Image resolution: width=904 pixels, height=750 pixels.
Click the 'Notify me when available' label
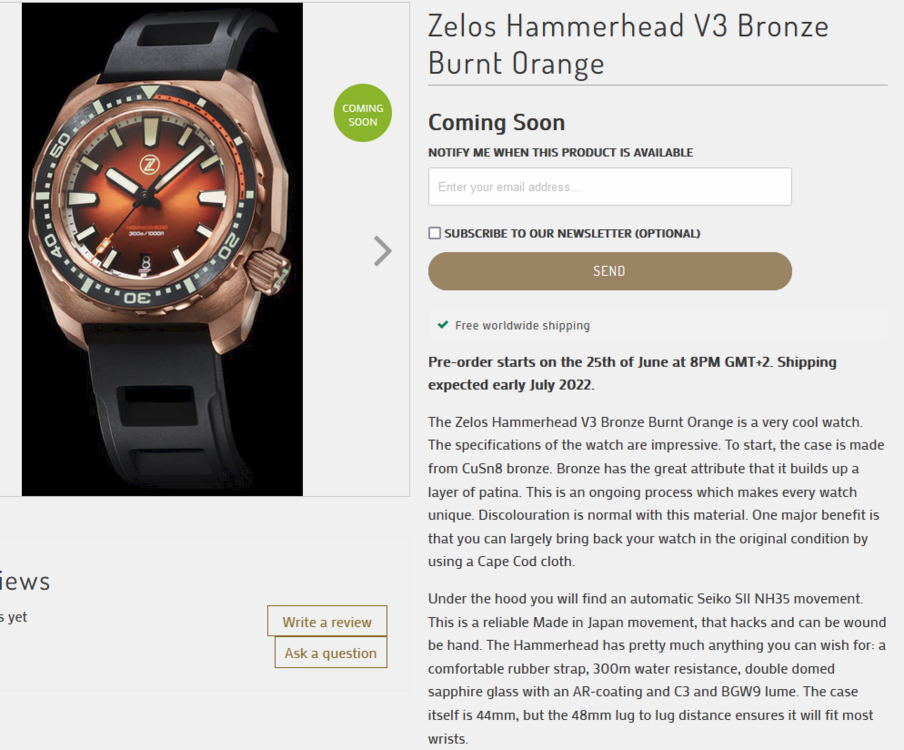(560, 153)
